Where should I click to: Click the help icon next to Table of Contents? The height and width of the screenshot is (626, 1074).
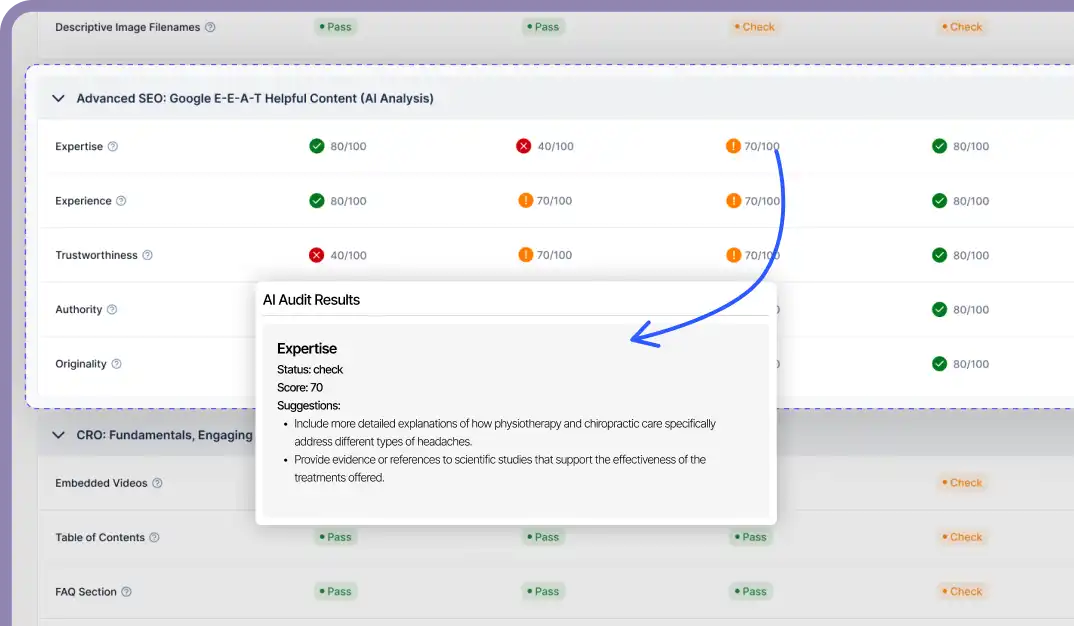click(x=154, y=538)
